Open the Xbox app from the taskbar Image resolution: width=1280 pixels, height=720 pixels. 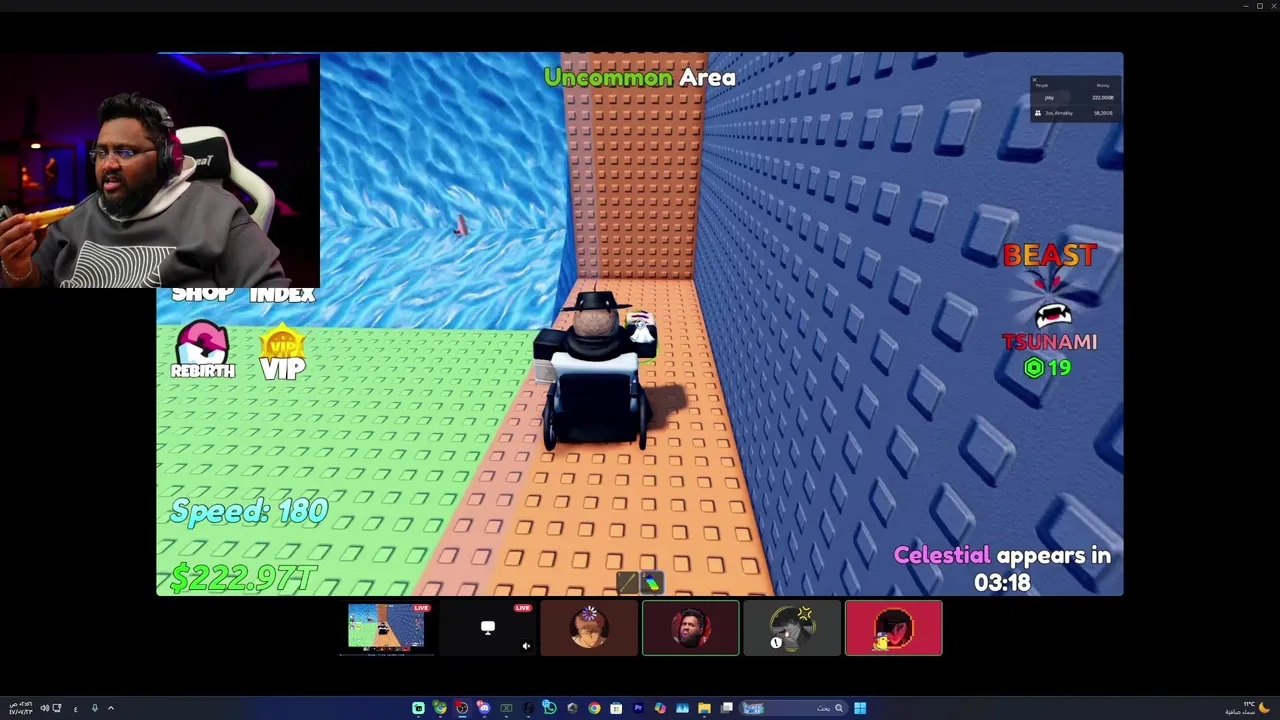[506, 708]
